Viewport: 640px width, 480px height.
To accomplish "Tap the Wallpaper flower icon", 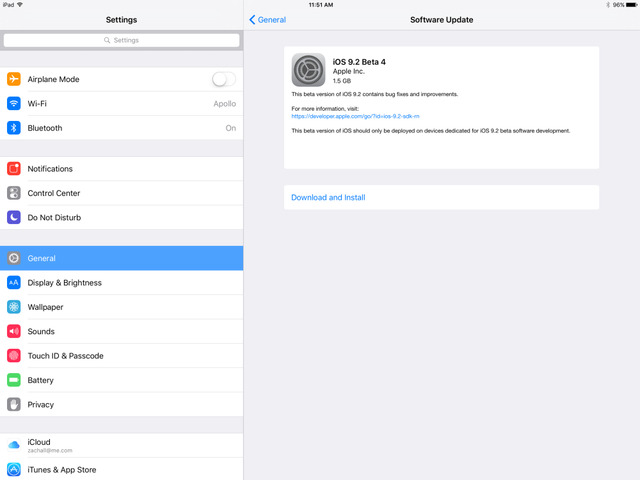I will [x=14, y=307].
